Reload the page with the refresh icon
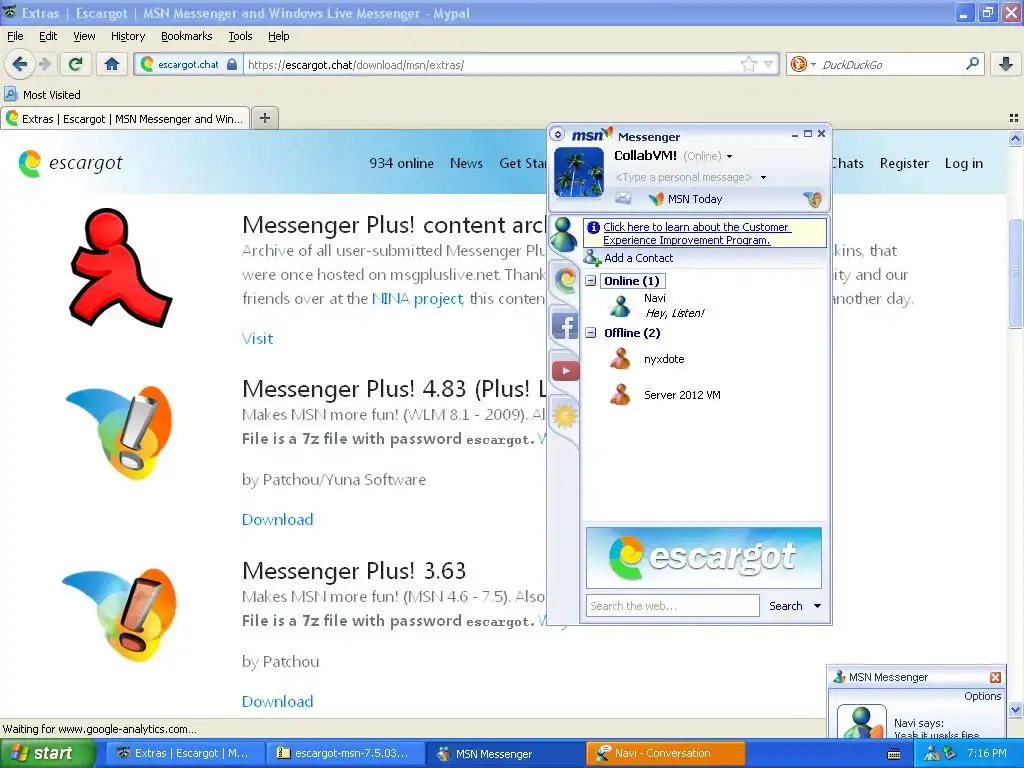The width and height of the screenshot is (1024, 768). pos(76,64)
